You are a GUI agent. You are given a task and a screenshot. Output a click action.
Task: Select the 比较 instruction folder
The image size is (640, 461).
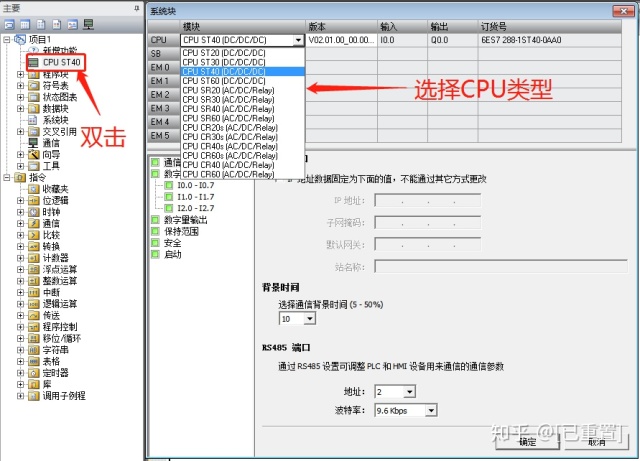51,235
